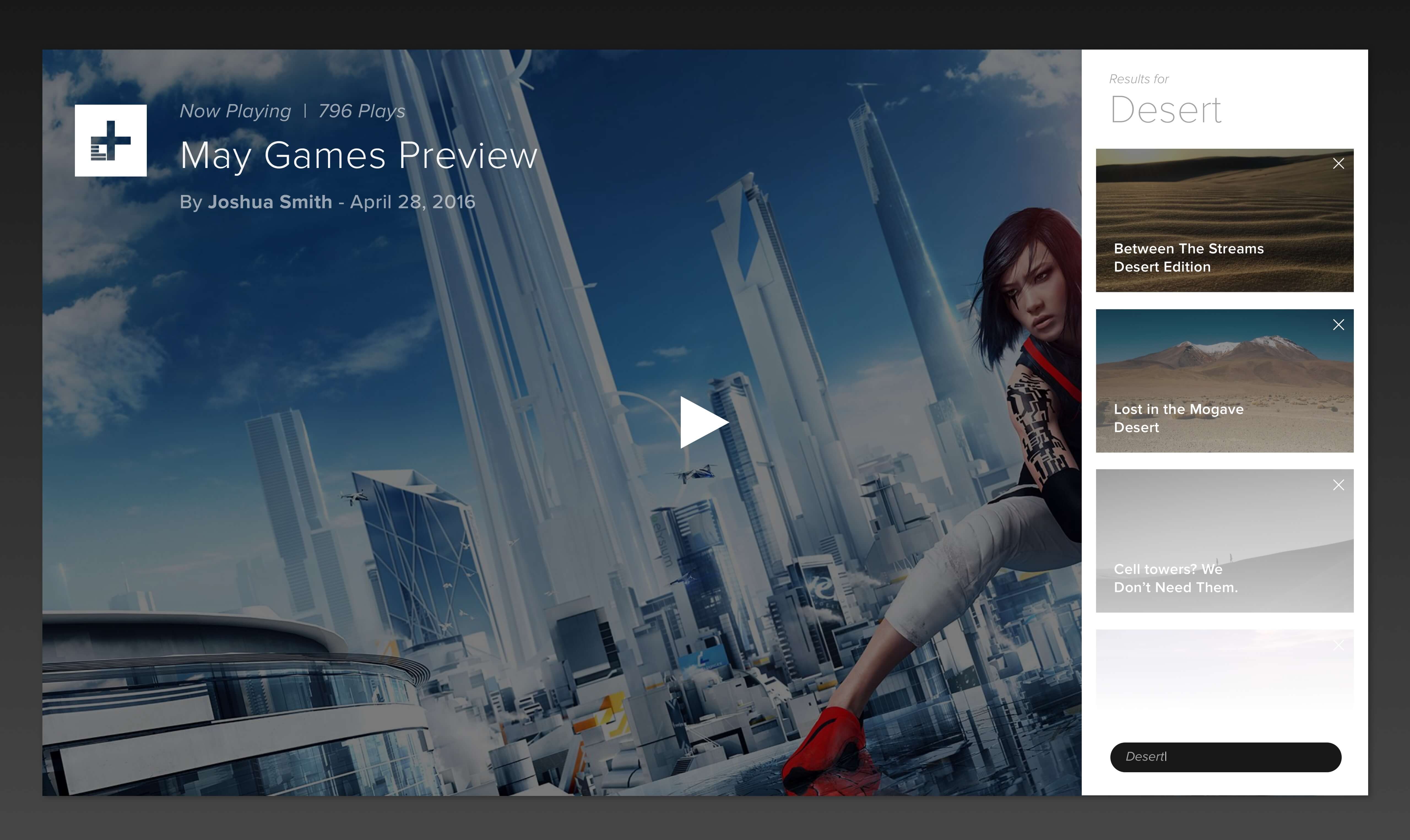The height and width of the screenshot is (840, 1410).
Task: Click the April 28, 2016 date text
Action: pyautogui.click(x=413, y=202)
